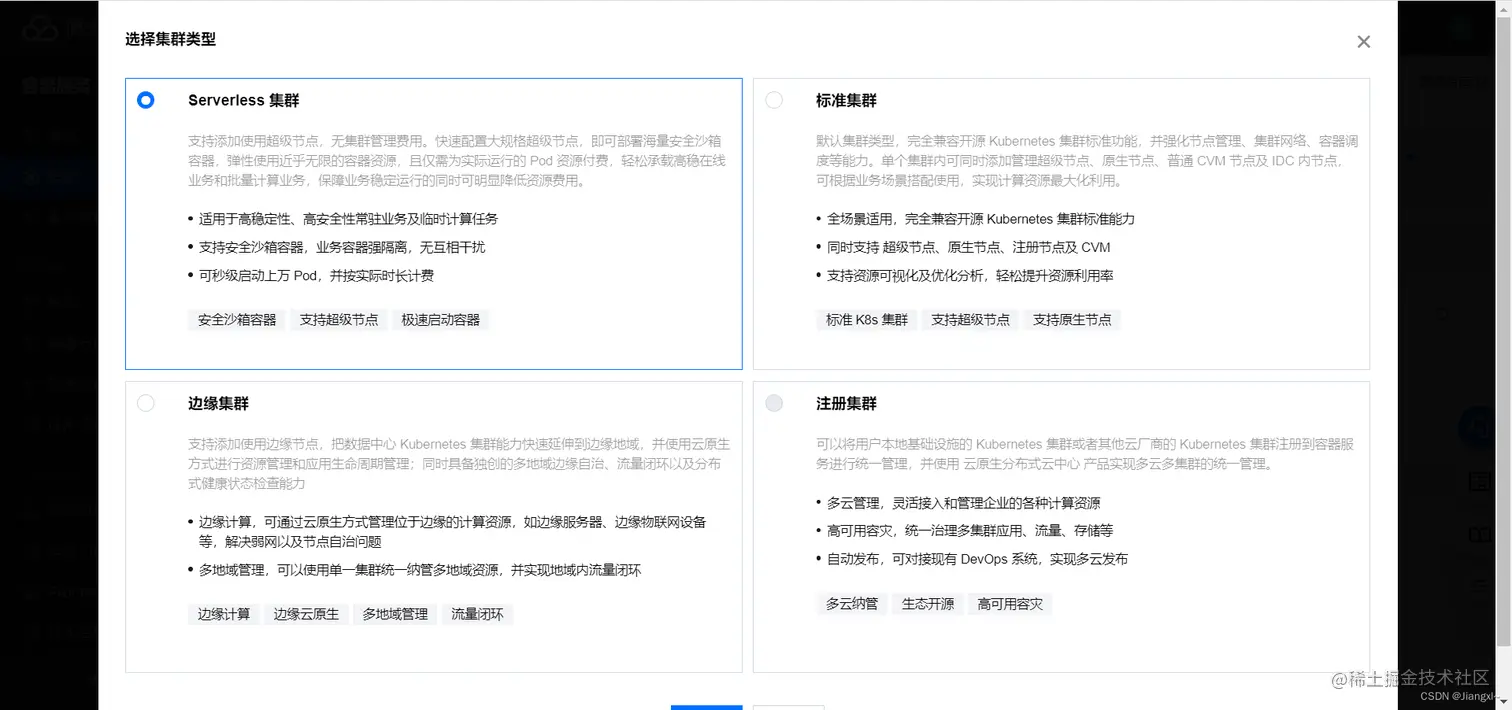The image size is (1512, 710).
Task: Click the Serverless 集群 description paragraph
Action: pyautogui.click(x=457, y=161)
